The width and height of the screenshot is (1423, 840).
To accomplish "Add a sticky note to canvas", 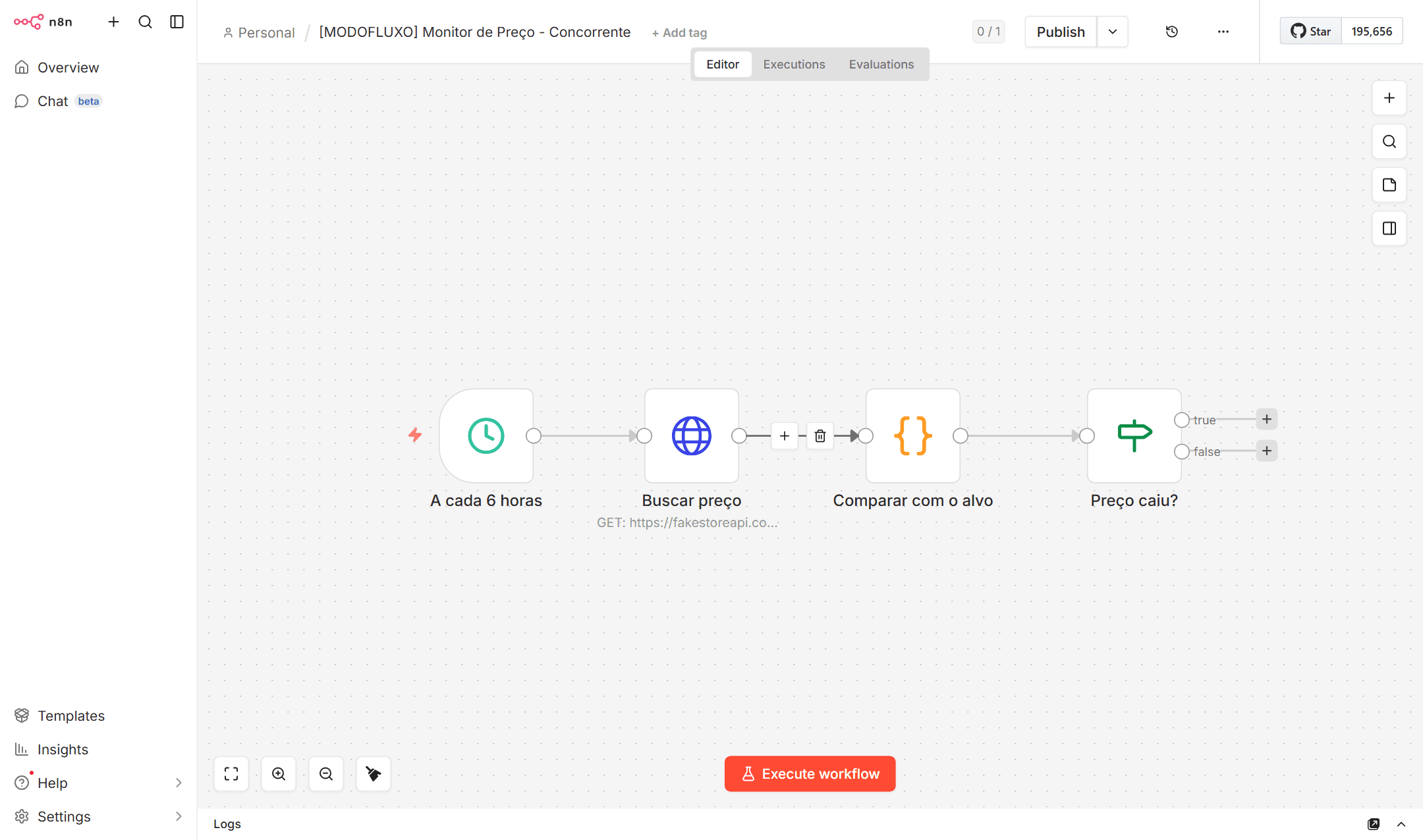I will (x=1389, y=185).
